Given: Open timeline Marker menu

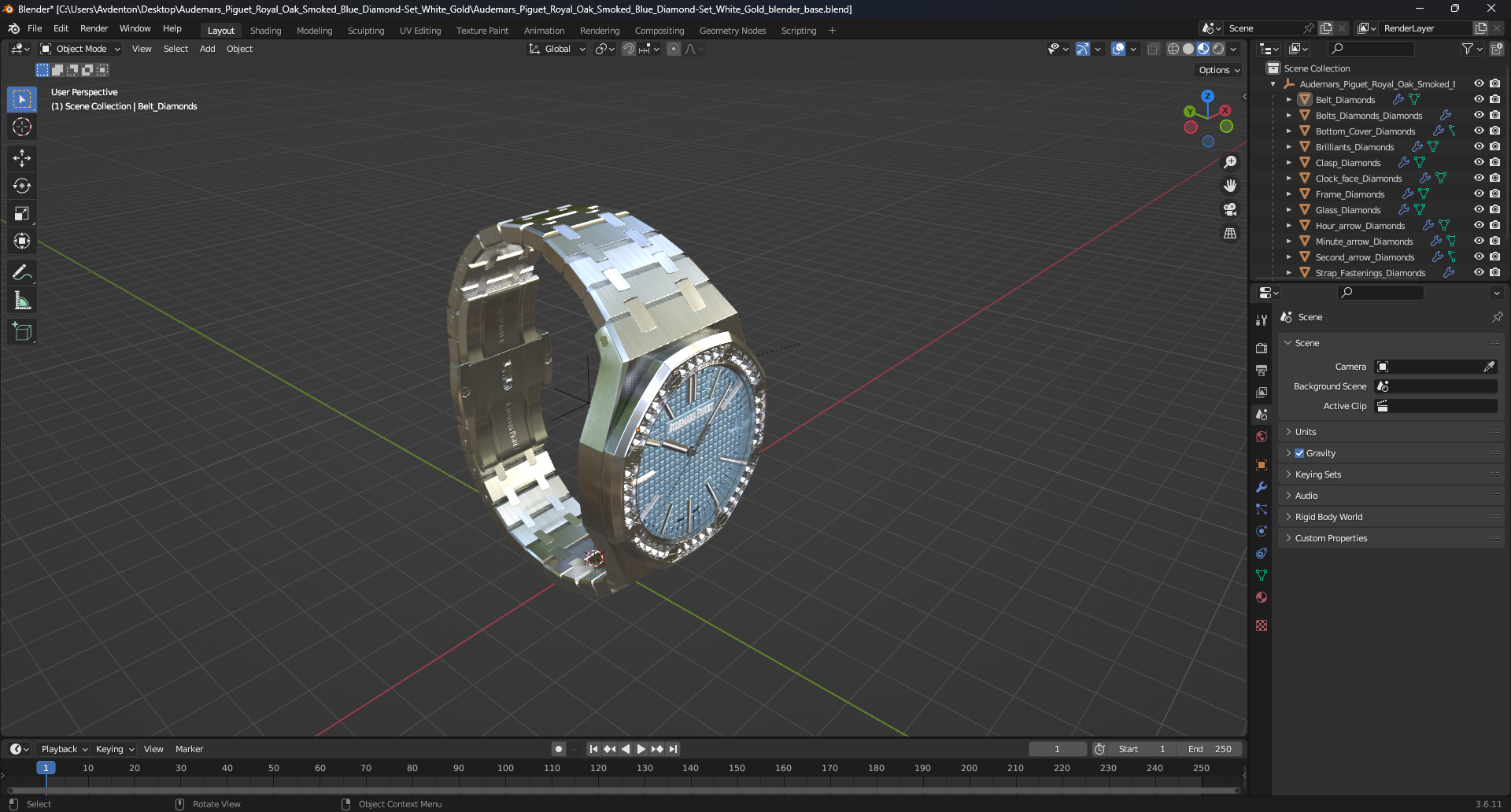Looking at the screenshot, I should tap(189, 749).
